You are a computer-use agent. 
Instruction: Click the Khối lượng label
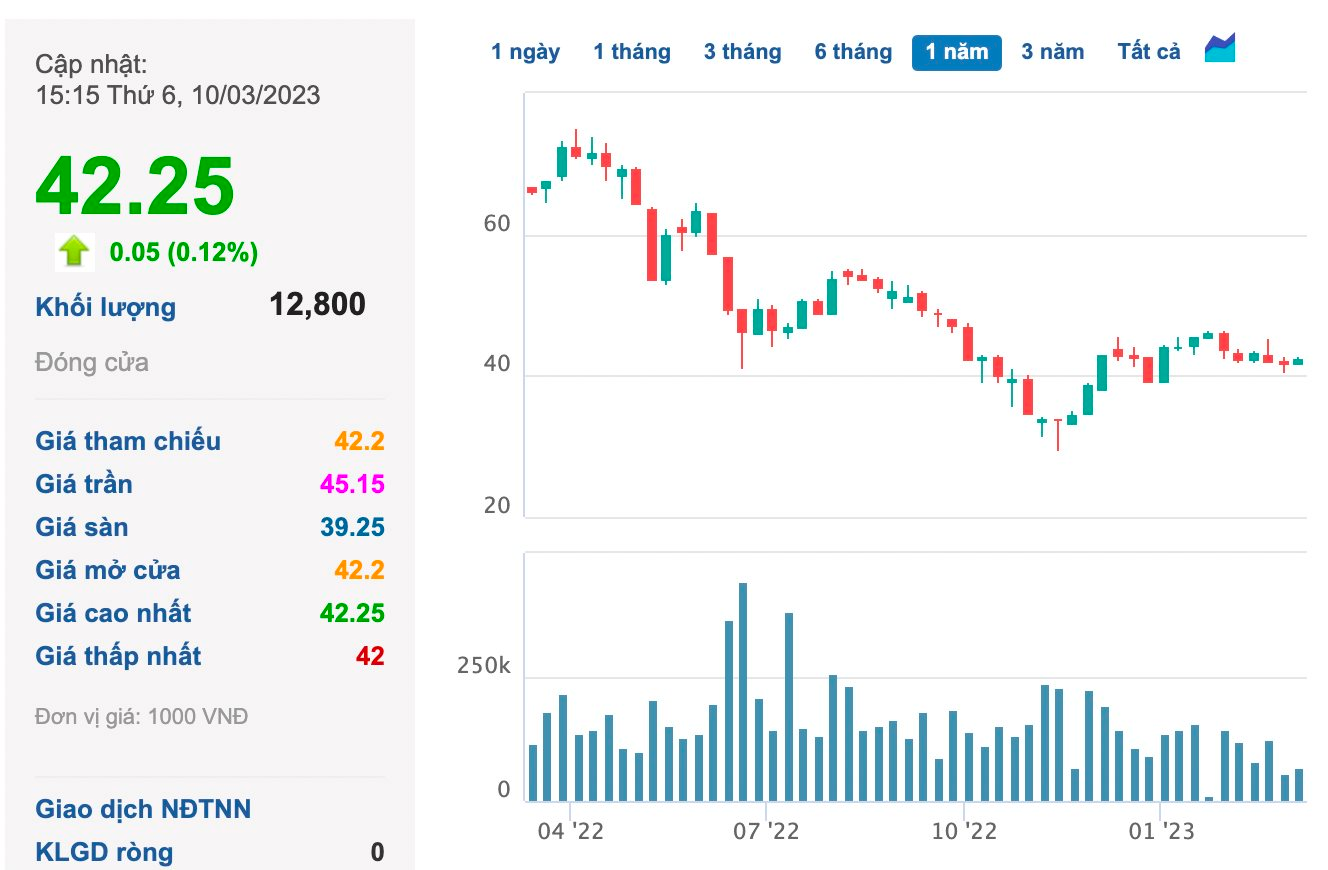pyautogui.click(x=106, y=307)
